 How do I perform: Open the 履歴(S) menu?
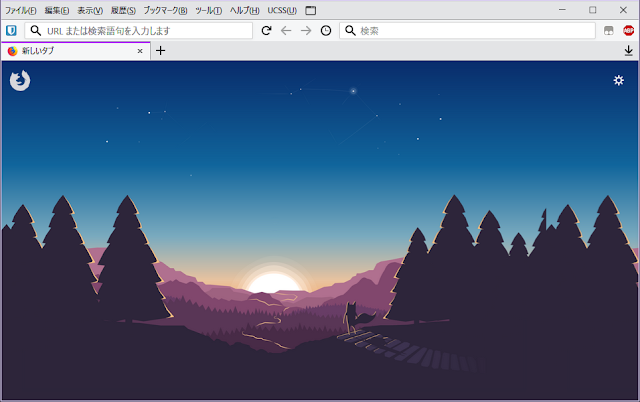click(123, 11)
